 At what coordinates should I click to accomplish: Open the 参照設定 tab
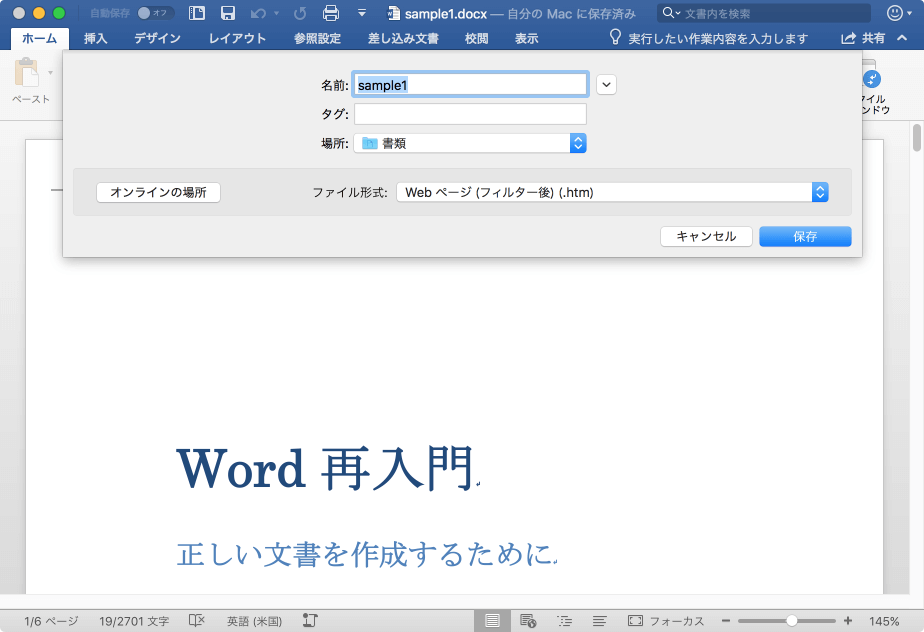pos(318,38)
